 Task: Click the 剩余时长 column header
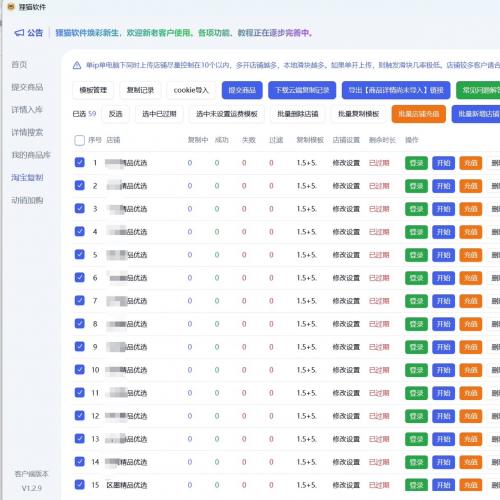click(x=382, y=140)
